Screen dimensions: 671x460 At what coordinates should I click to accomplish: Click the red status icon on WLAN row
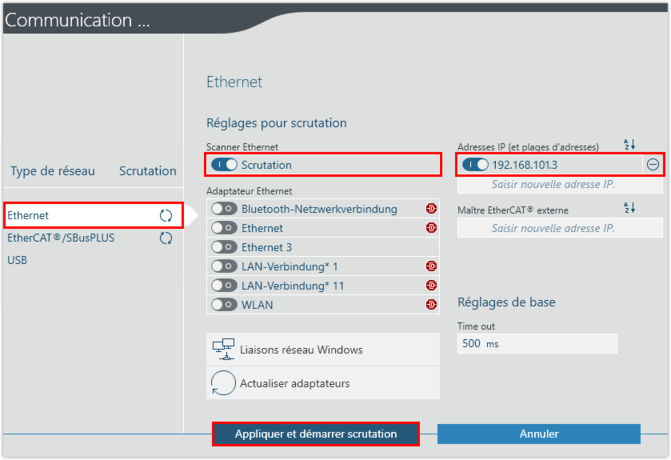[431, 304]
